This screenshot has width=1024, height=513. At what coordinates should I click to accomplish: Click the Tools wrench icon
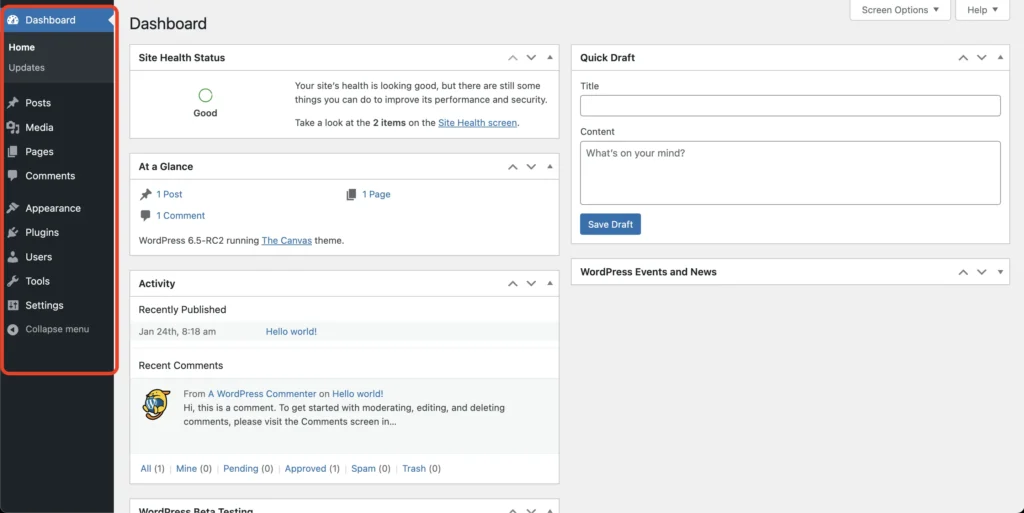point(13,282)
